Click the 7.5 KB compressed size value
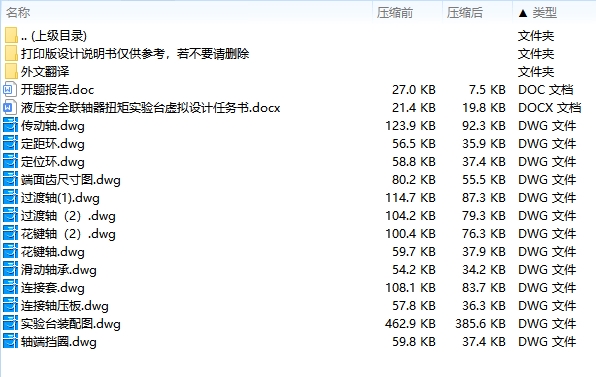 point(487,90)
